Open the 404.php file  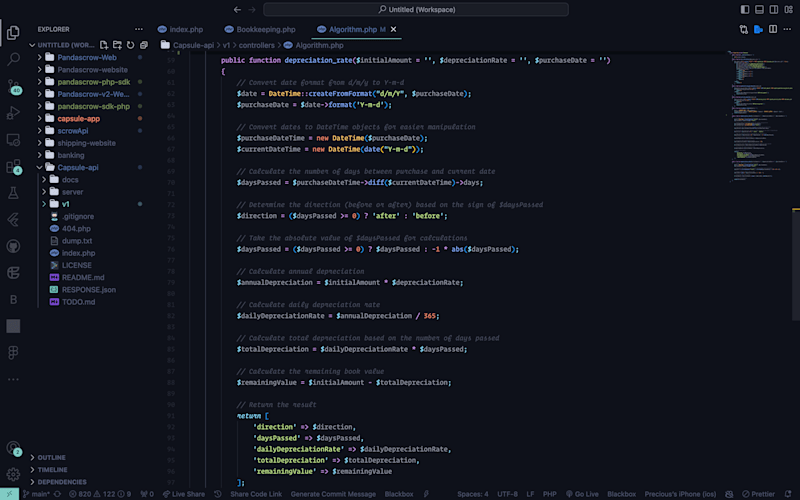coord(76,229)
